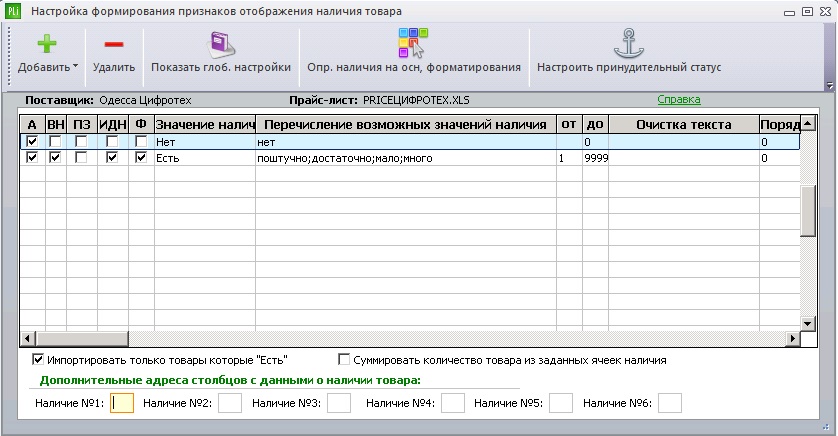Click the Наличие №5 input field
Image resolution: width=838 pixels, height=436 pixels.
(x=561, y=403)
